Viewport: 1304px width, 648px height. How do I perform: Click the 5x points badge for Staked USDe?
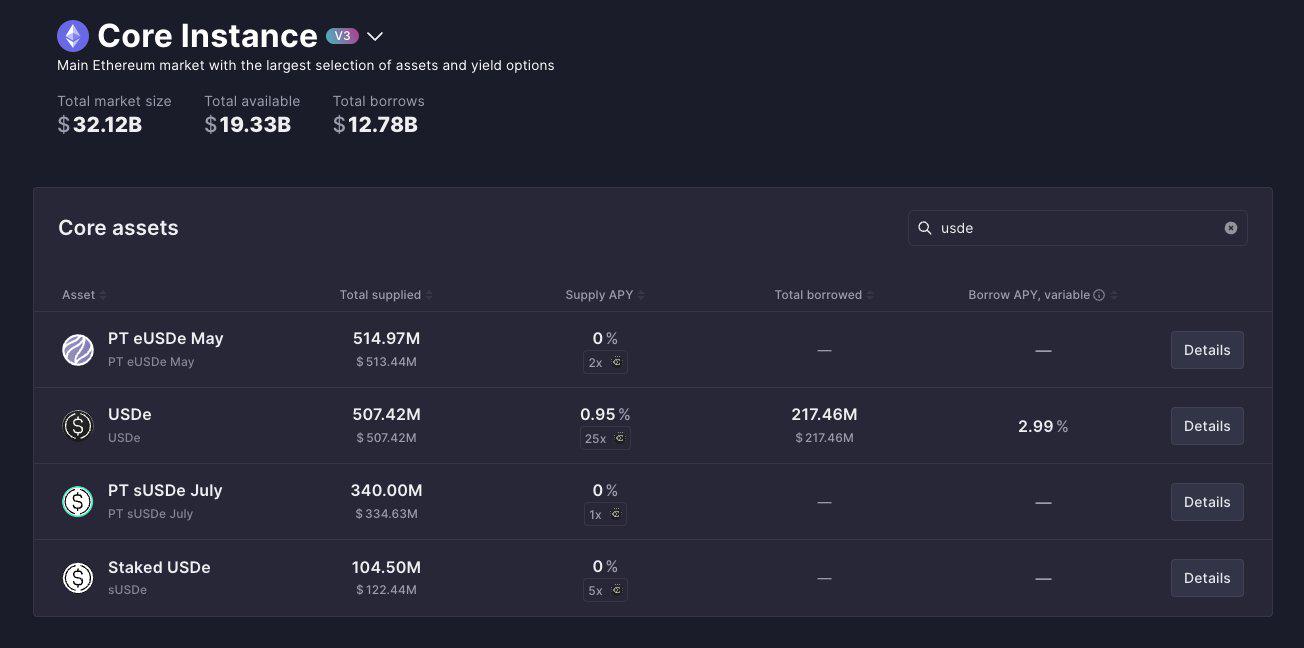point(605,590)
